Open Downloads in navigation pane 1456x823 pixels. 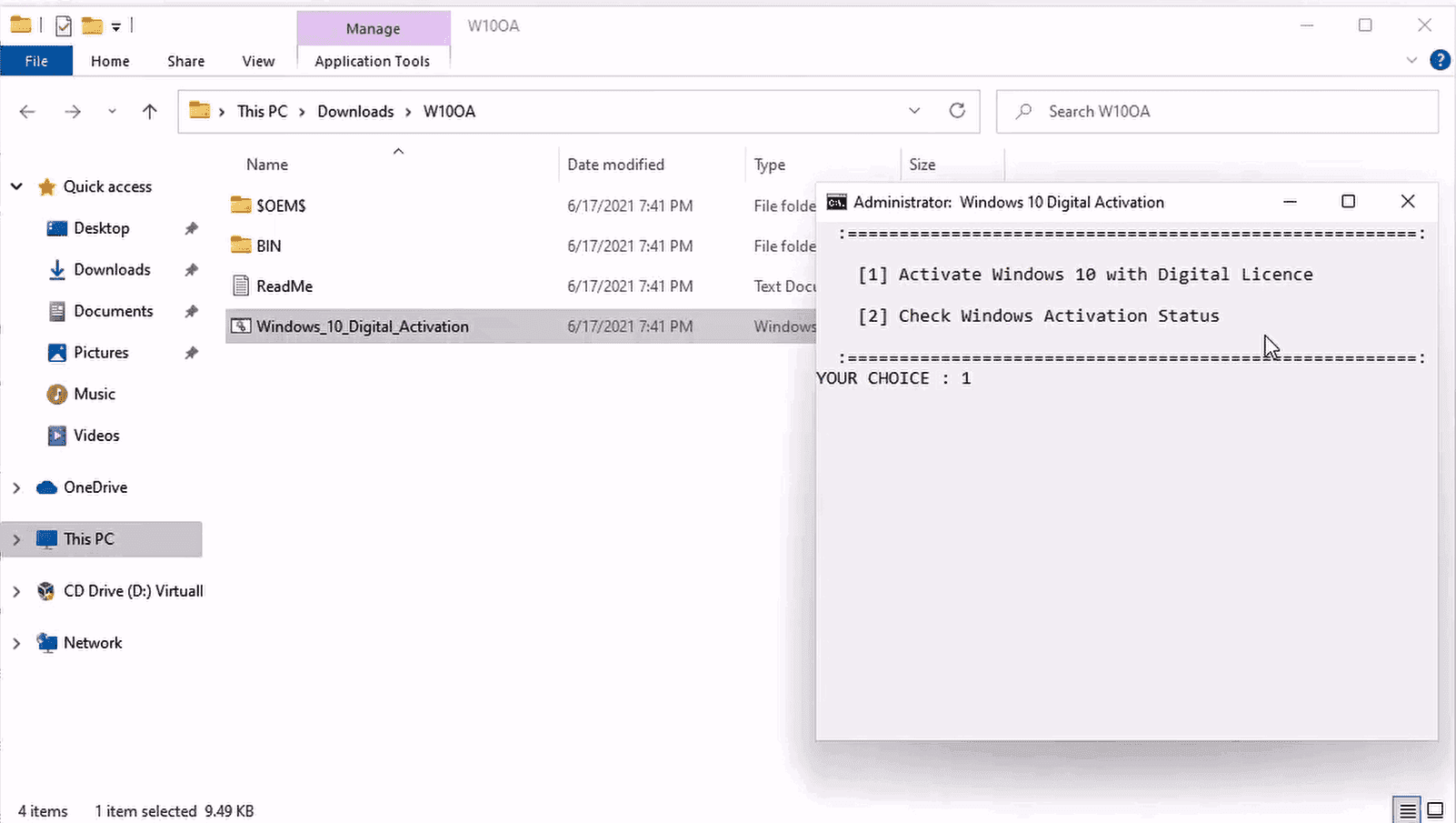coord(112,269)
